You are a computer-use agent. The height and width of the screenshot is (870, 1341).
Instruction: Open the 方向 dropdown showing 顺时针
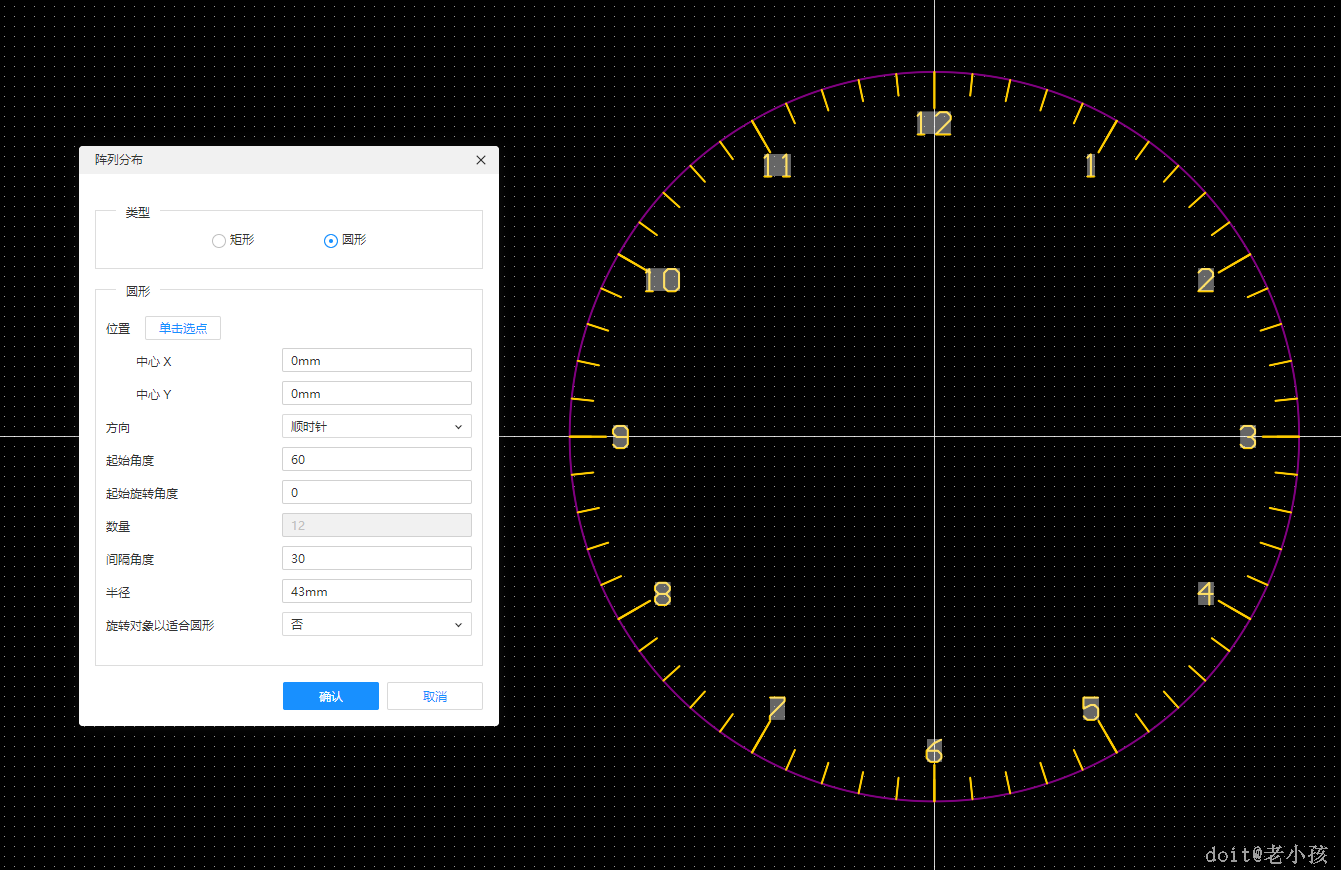coord(377,426)
